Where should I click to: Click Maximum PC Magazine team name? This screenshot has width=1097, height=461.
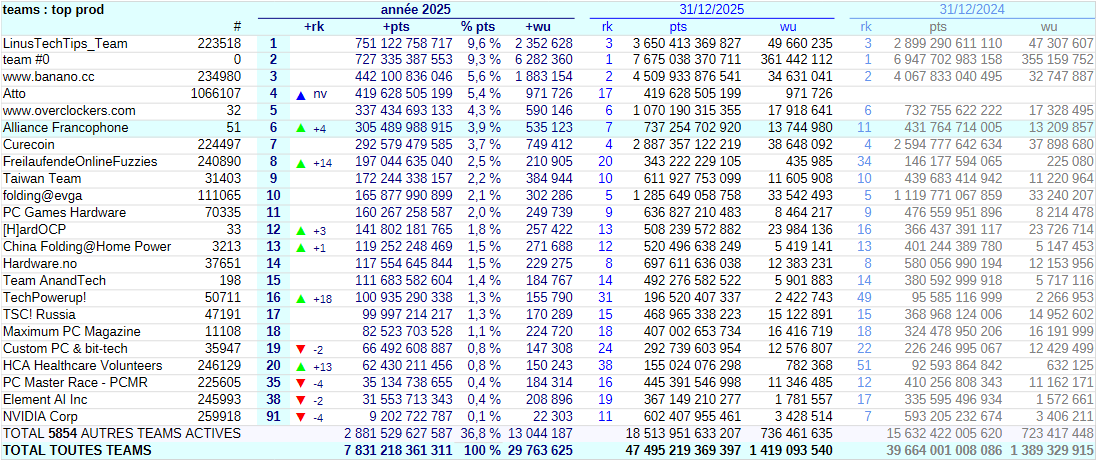[72, 332]
